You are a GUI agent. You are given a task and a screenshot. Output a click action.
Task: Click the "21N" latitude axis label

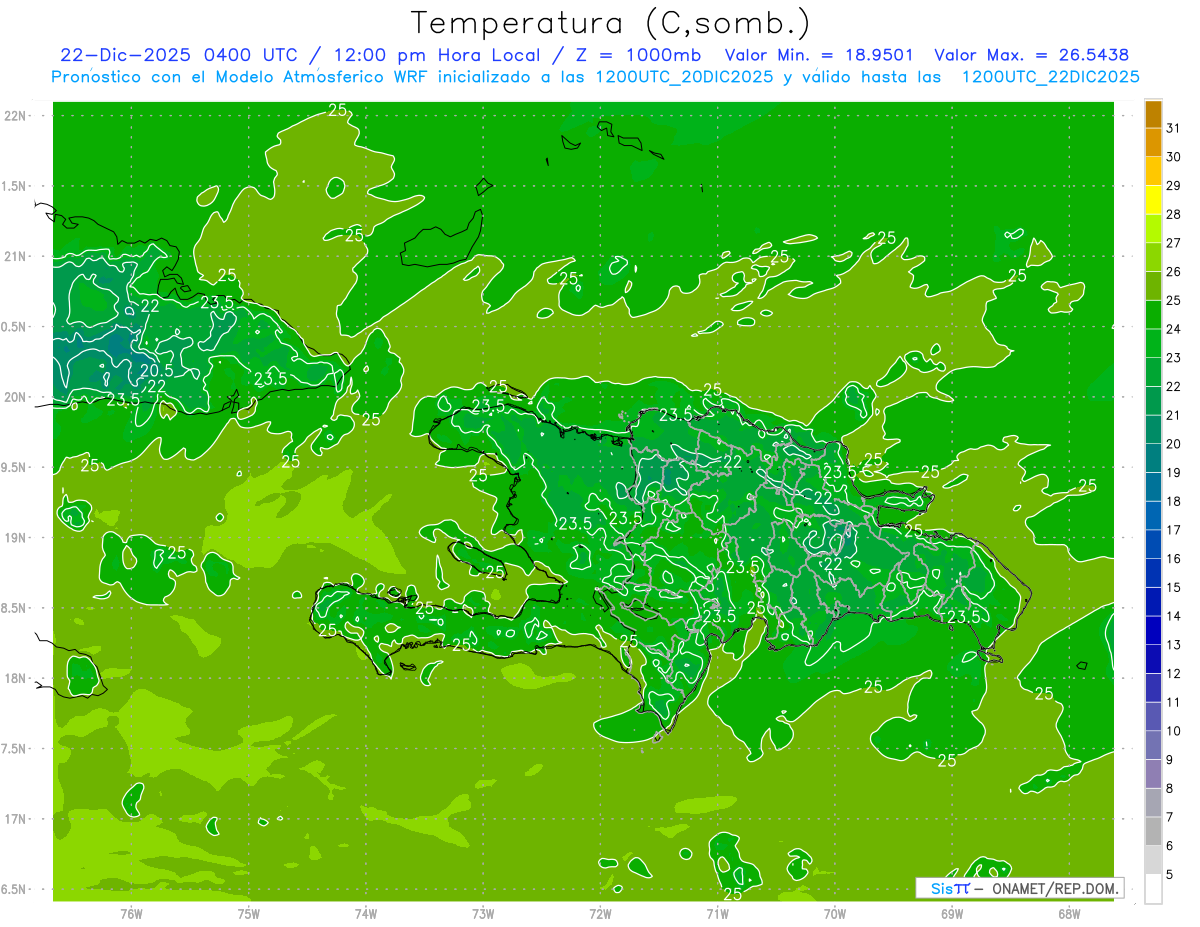16,257
